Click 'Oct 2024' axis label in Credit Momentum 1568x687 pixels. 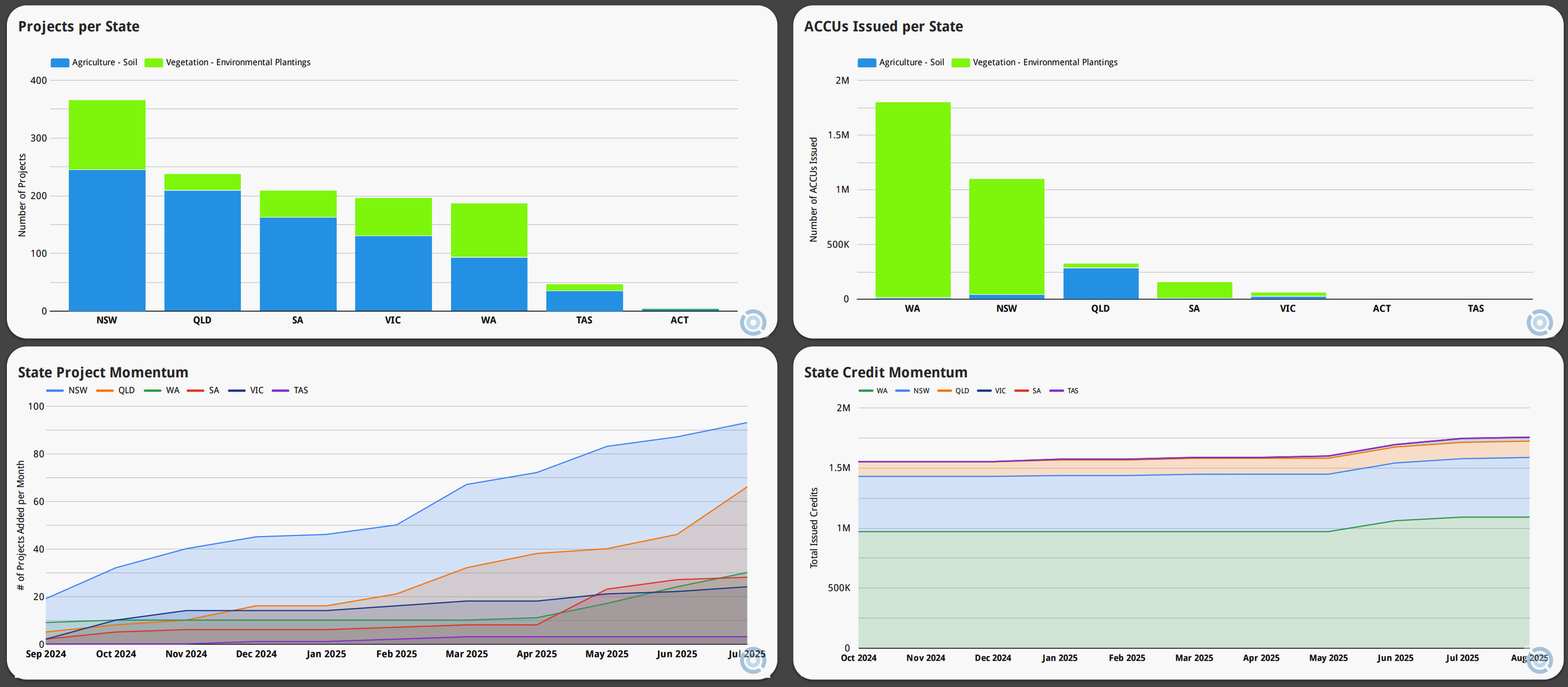pyautogui.click(x=859, y=658)
